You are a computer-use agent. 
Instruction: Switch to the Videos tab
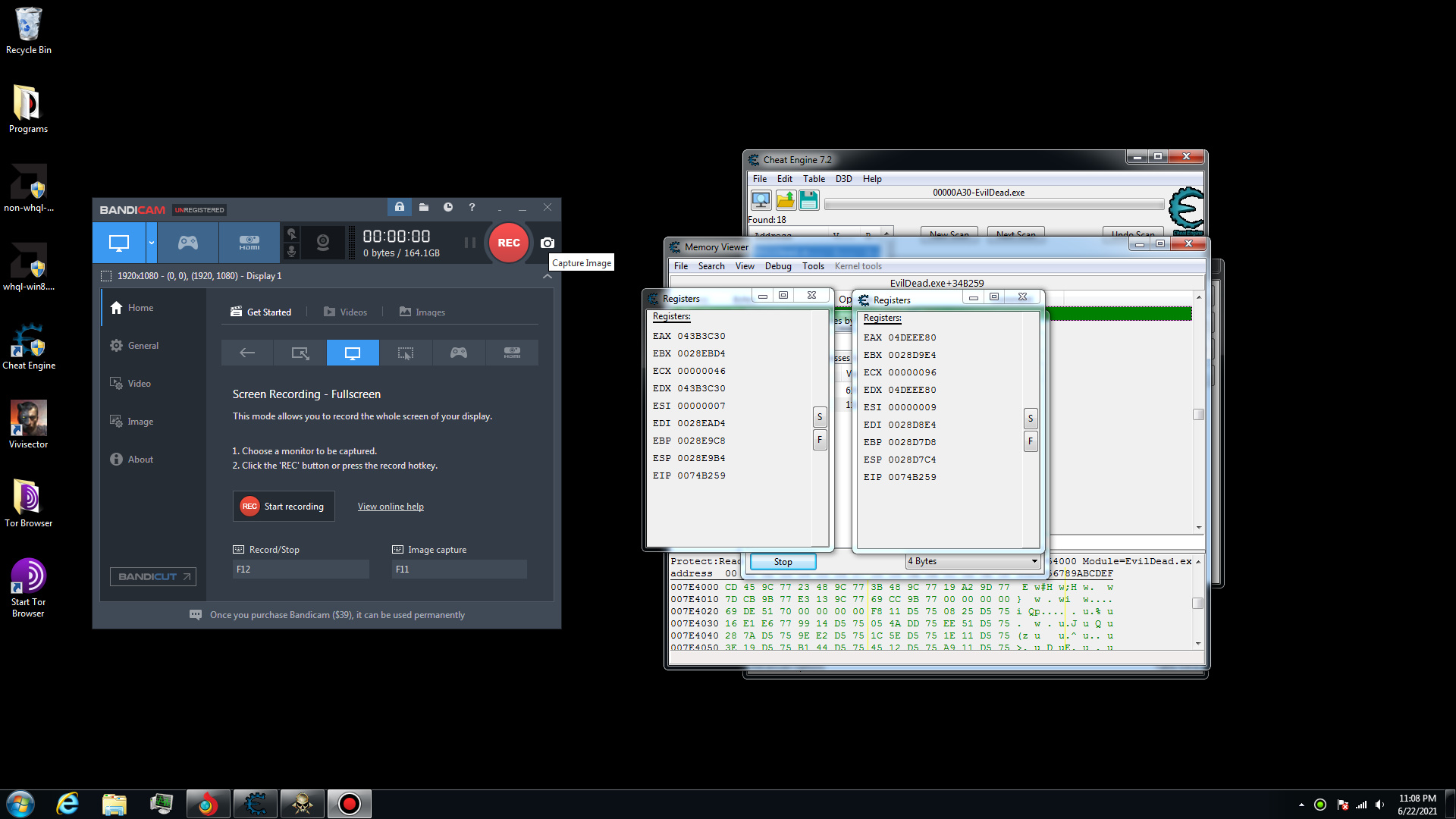click(346, 312)
